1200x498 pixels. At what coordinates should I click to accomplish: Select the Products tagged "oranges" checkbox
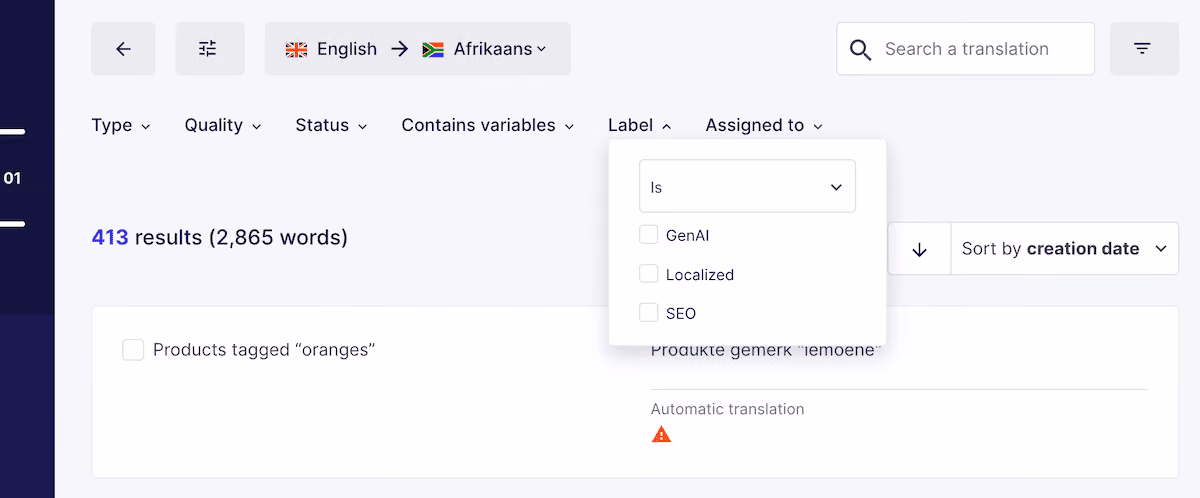point(133,350)
